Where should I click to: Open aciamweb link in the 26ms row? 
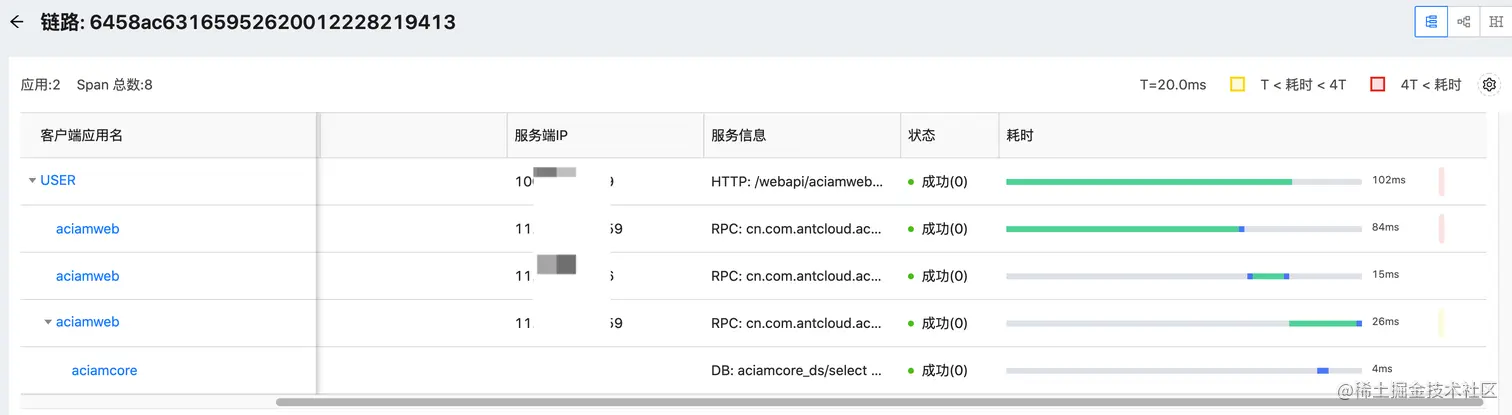[87, 322]
